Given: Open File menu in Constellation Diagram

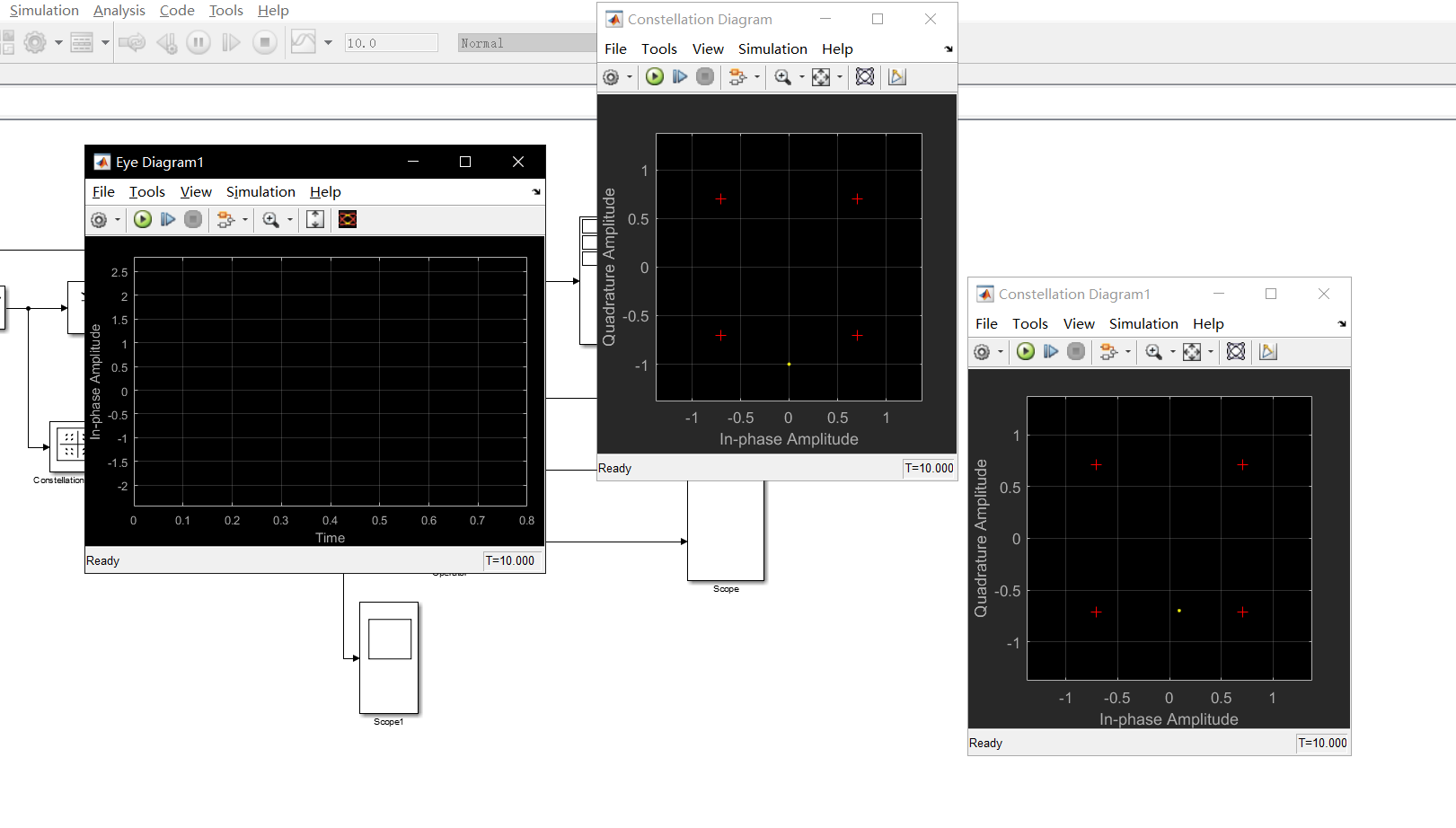Looking at the screenshot, I should pos(615,49).
